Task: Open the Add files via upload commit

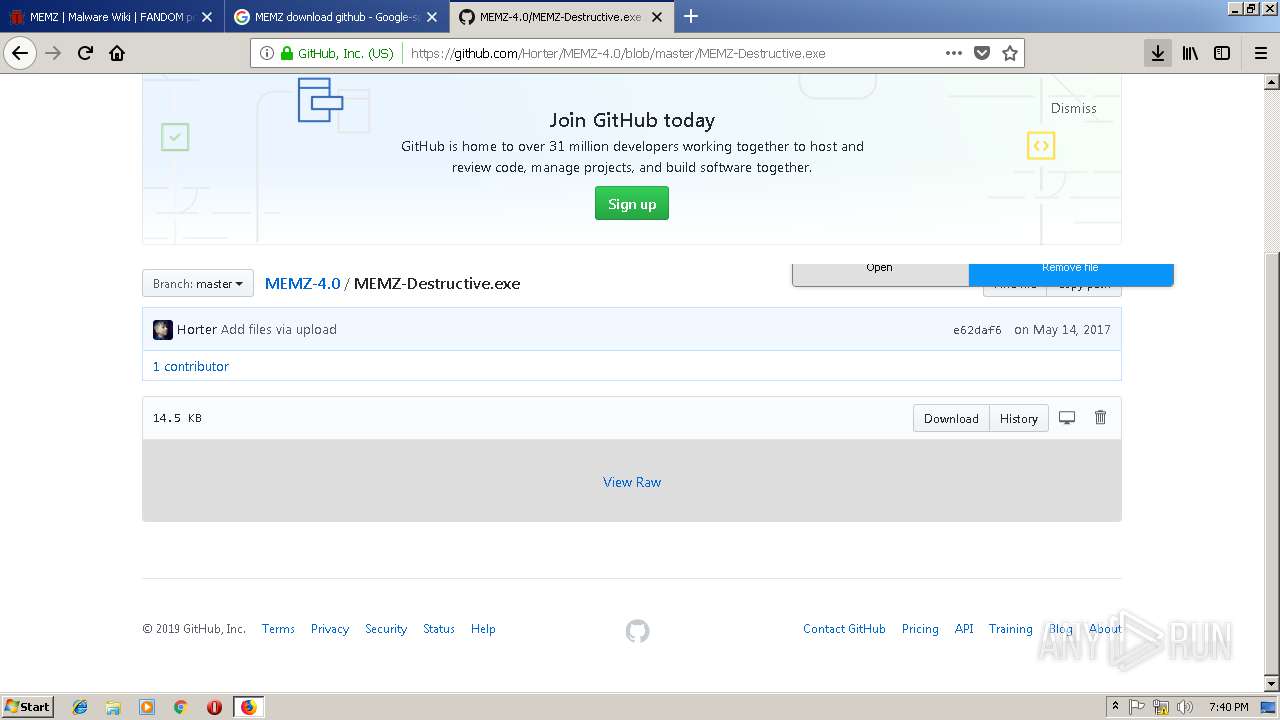Action: 279,329
